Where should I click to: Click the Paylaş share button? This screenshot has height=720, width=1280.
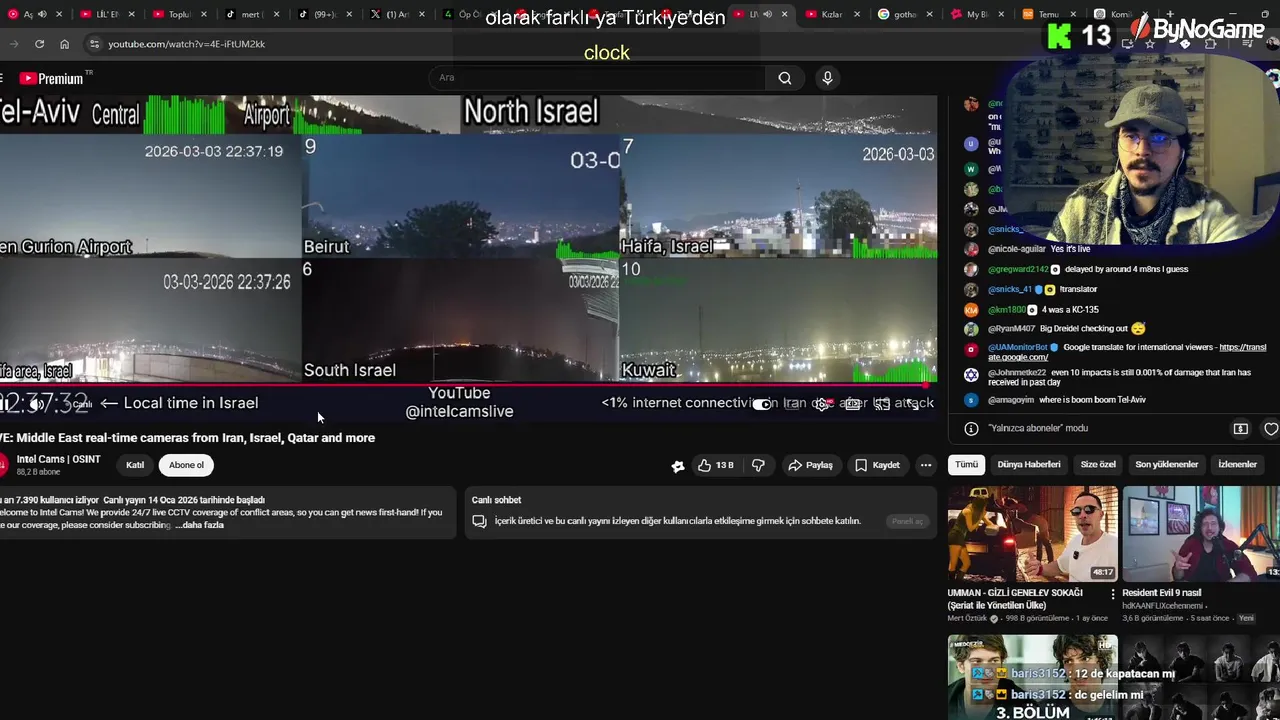click(x=810, y=465)
